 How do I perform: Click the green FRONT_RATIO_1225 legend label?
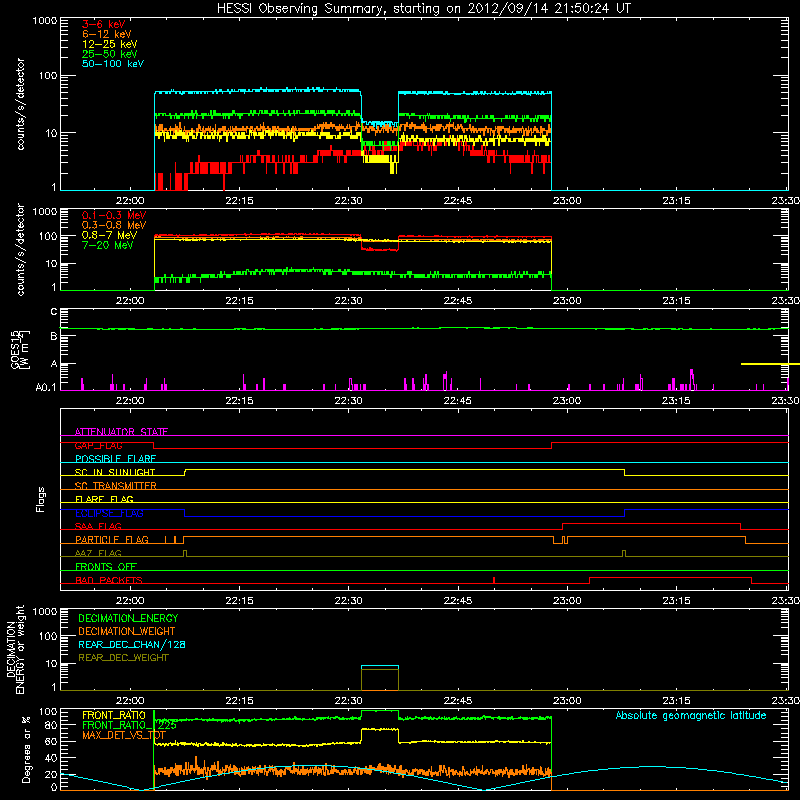(x=130, y=725)
